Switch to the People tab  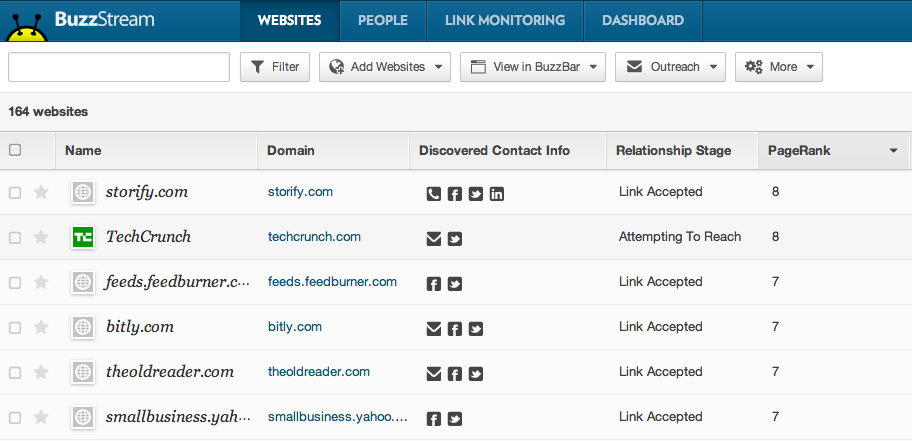click(x=383, y=20)
